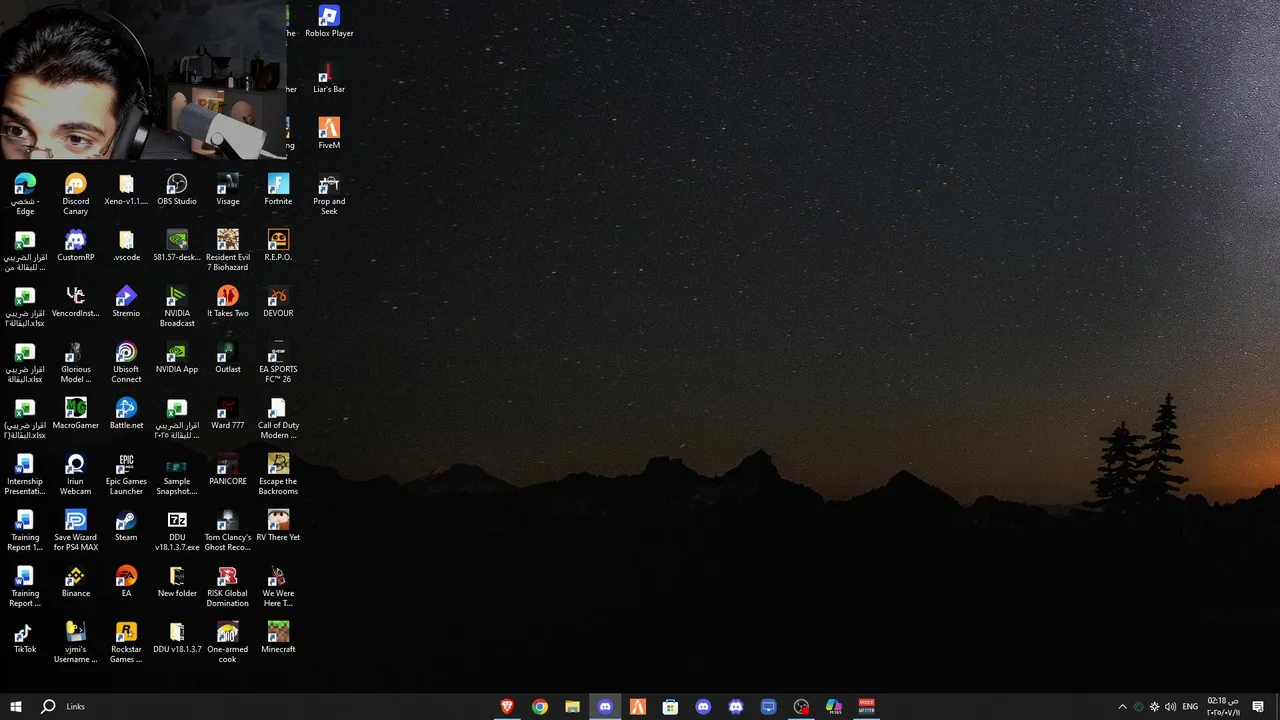Image resolution: width=1280 pixels, height=720 pixels.
Task: Click the taskbar search magnifier icon
Action: point(48,707)
